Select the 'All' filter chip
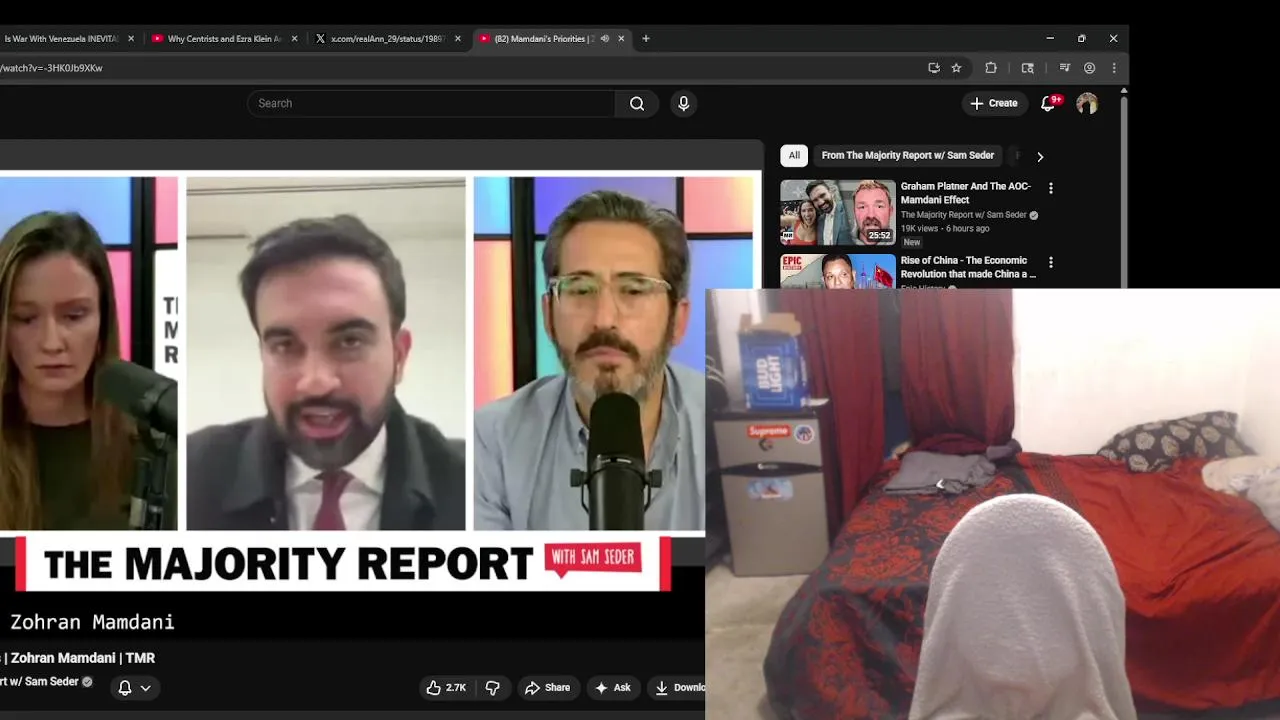 click(794, 155)
